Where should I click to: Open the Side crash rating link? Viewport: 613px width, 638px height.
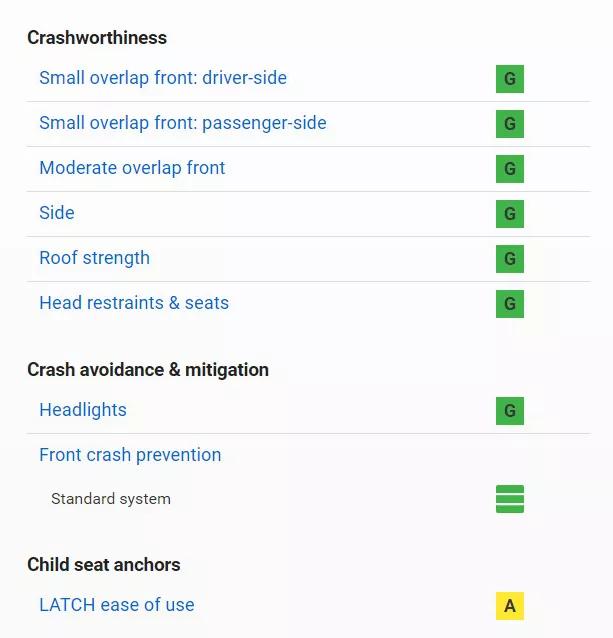pyautogui.click(x=57, y=213)
